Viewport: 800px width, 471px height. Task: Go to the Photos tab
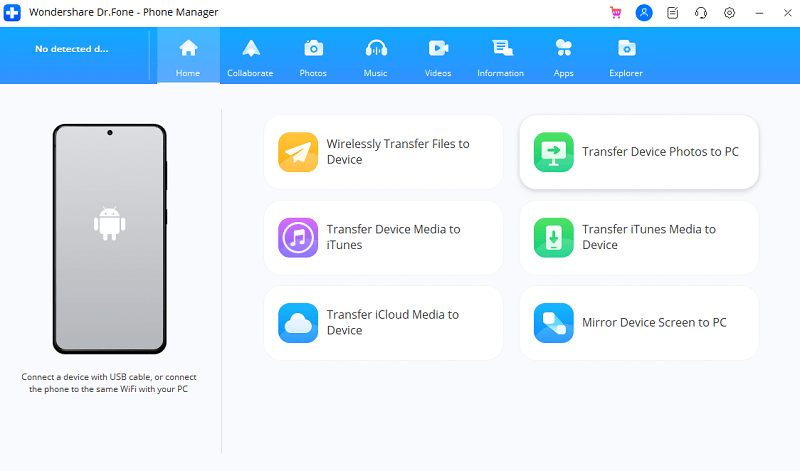tap(313, 57)
